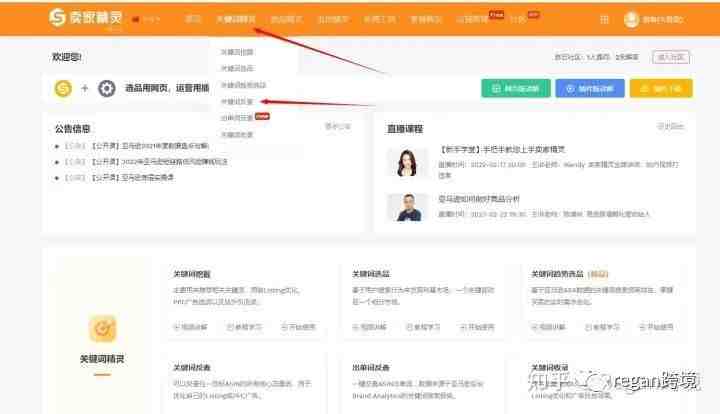Open the 关键词反查 feature card title
The height and width of the screenshot is (414, 720).
(191, 368)
